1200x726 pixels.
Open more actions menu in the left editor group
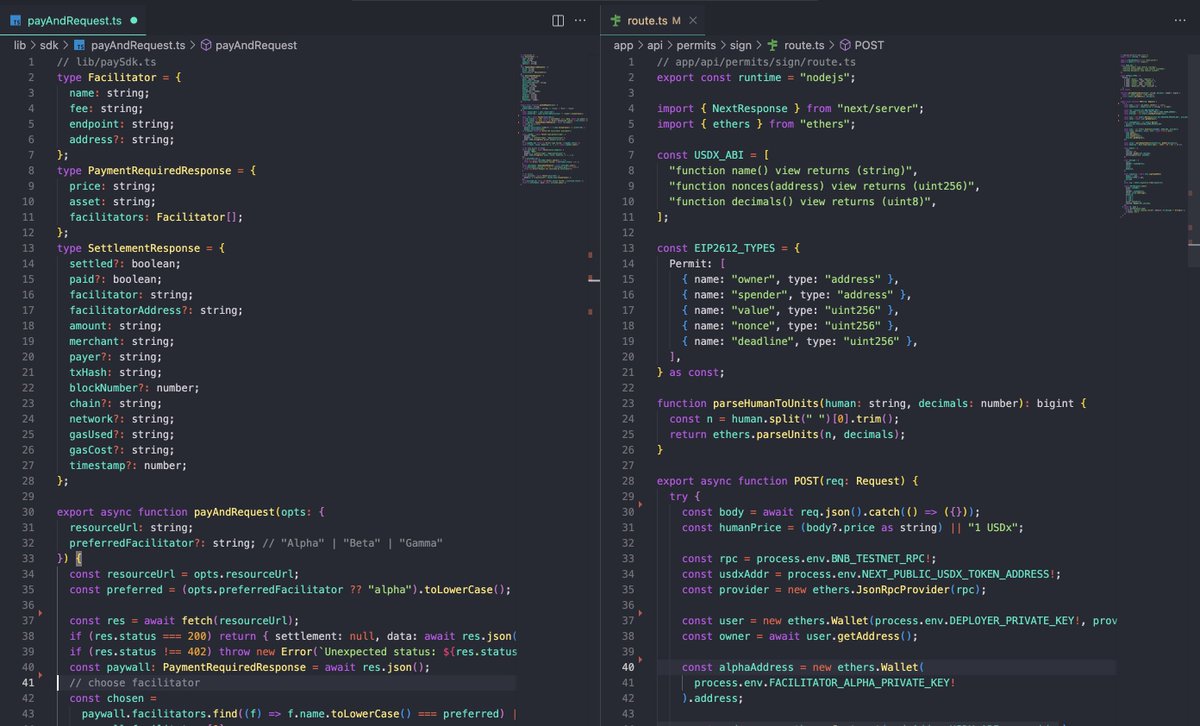pos(579,20)
